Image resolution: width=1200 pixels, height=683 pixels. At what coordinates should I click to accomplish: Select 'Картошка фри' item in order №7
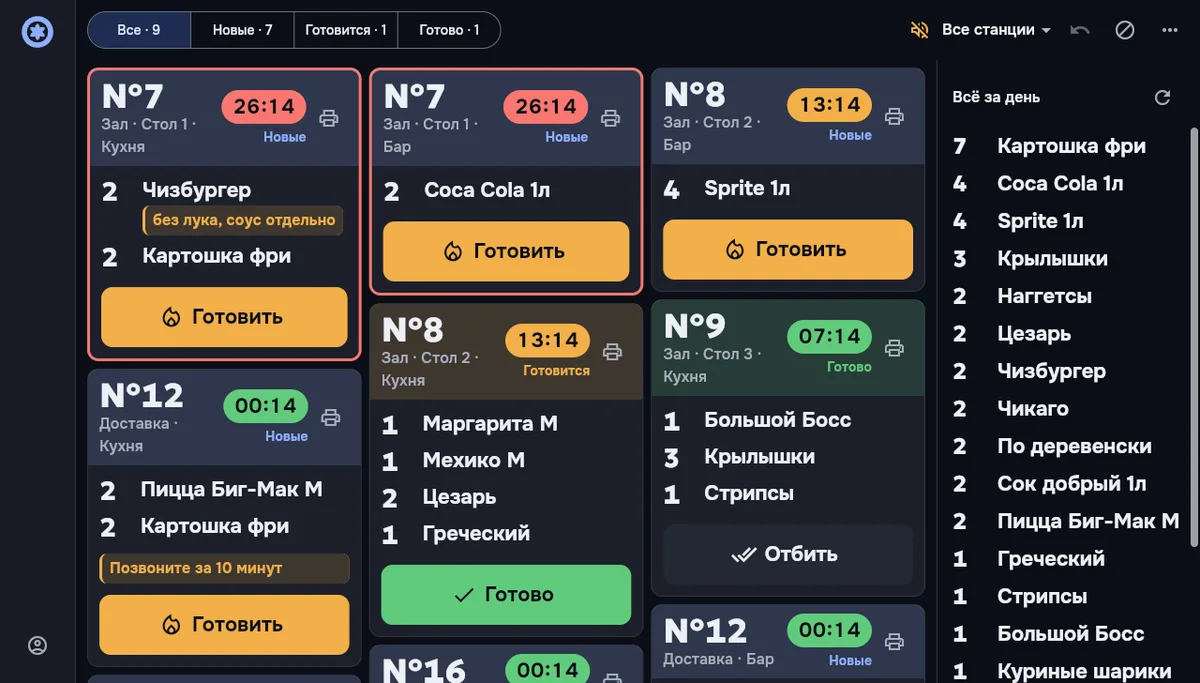(x=216, y=256)
